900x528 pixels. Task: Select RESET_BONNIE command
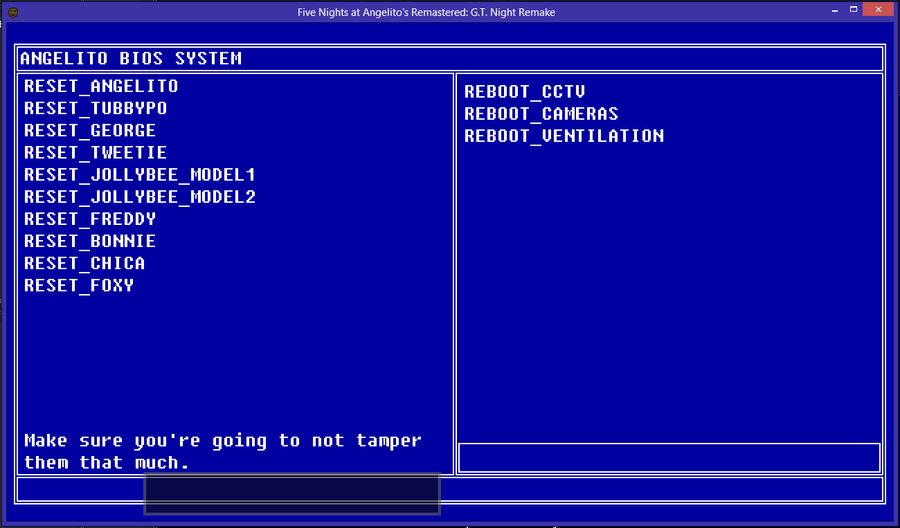point(90,241)
